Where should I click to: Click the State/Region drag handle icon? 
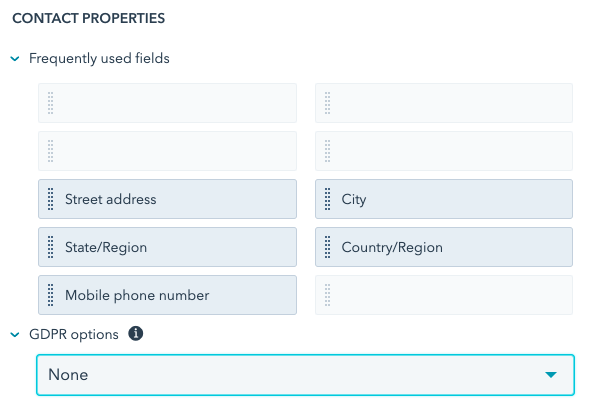50,247
